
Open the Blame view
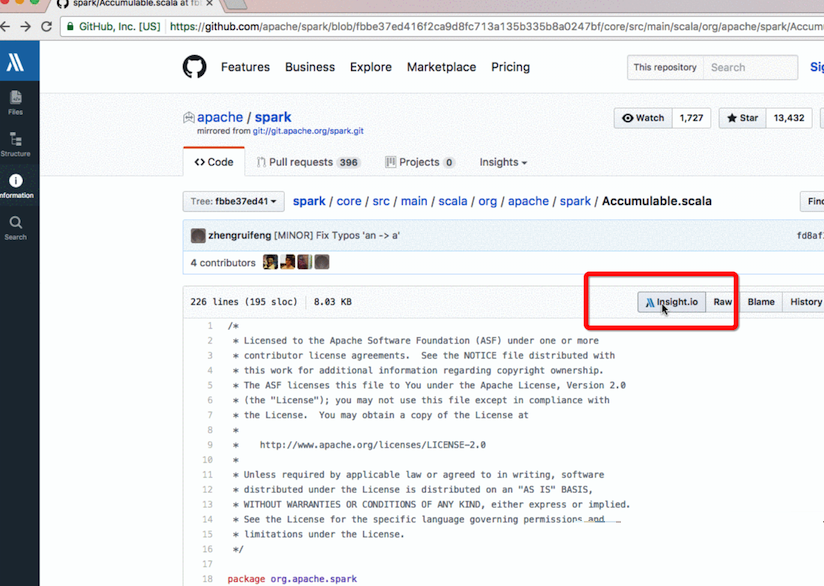[761, 302]
